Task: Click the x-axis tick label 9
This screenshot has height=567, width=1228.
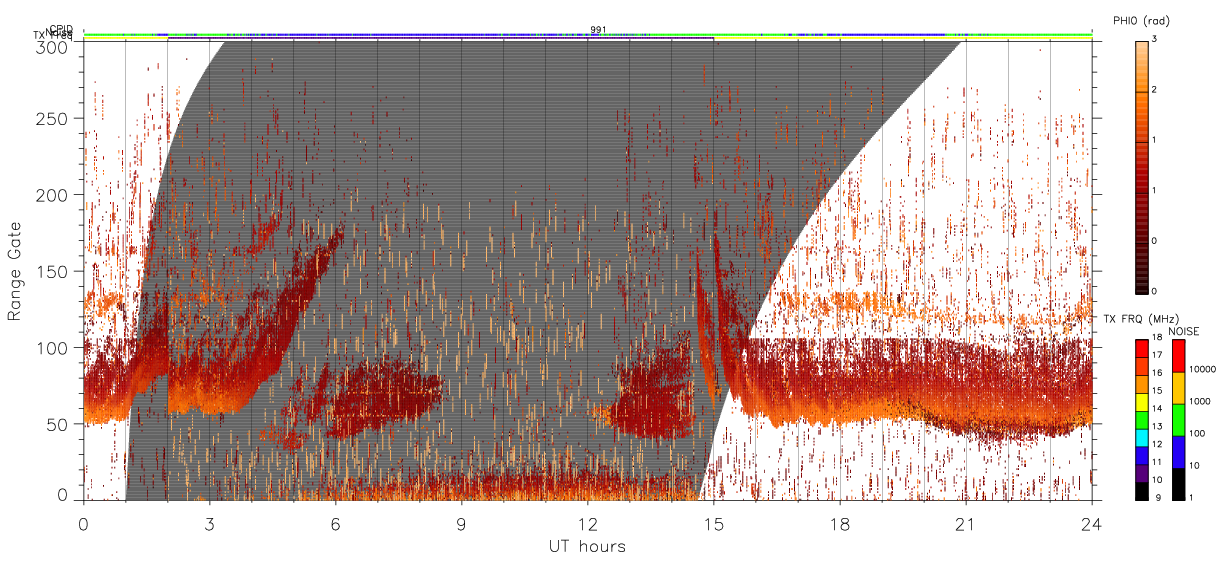Action: coord(461,524)
